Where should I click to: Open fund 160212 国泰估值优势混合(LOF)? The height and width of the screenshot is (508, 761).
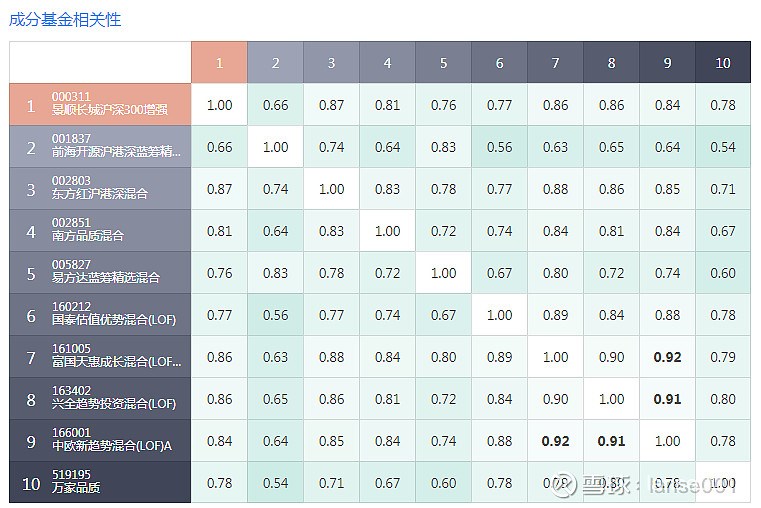coord(100,314)
